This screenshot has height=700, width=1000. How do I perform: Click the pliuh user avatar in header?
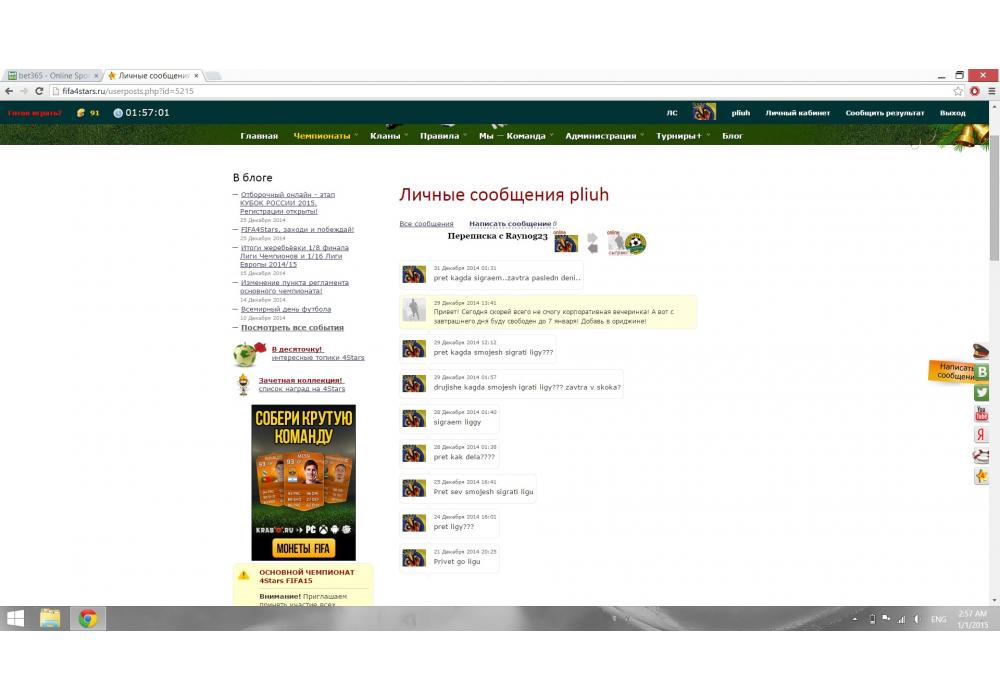(704, 112)
